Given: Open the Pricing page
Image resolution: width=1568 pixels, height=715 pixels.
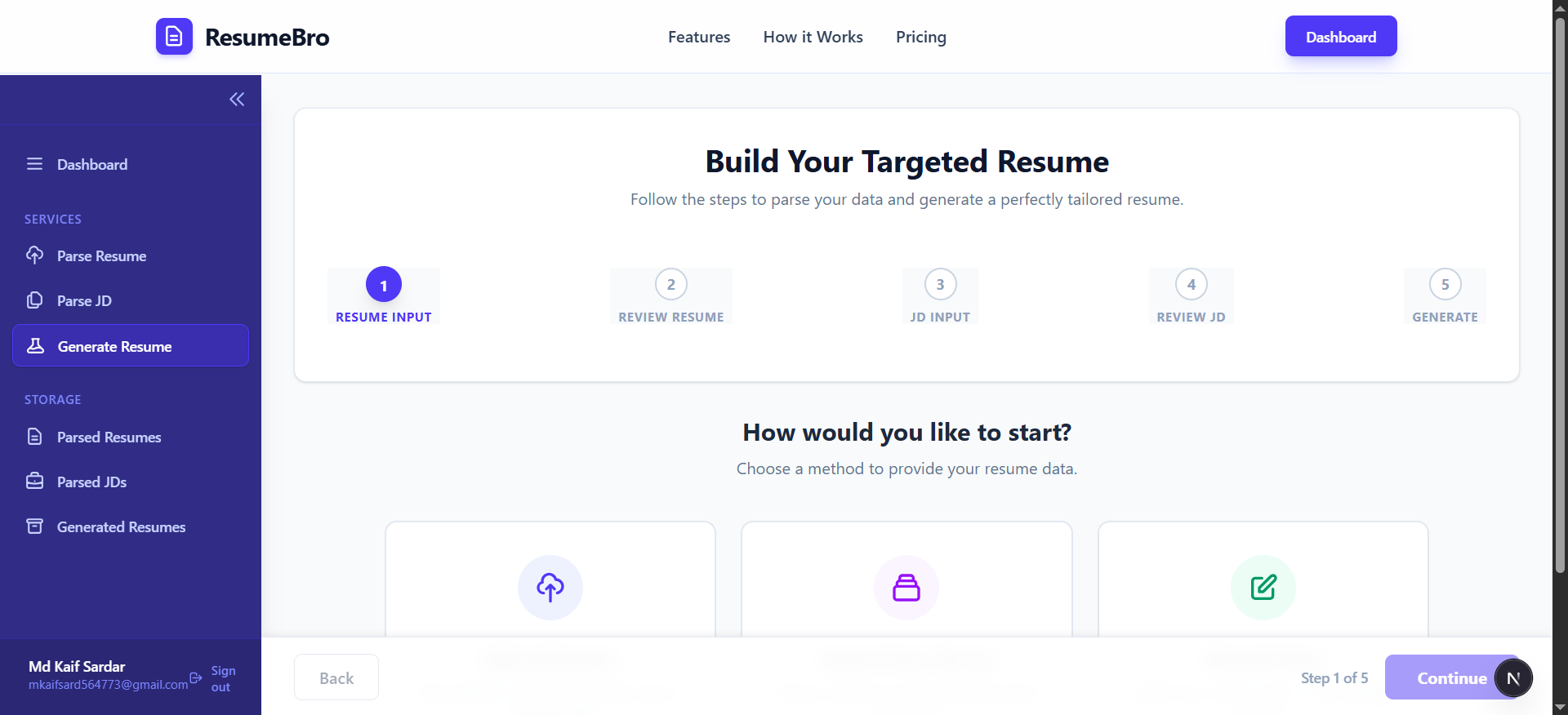Looking at the screenshot, I should (x=920, y=37).
